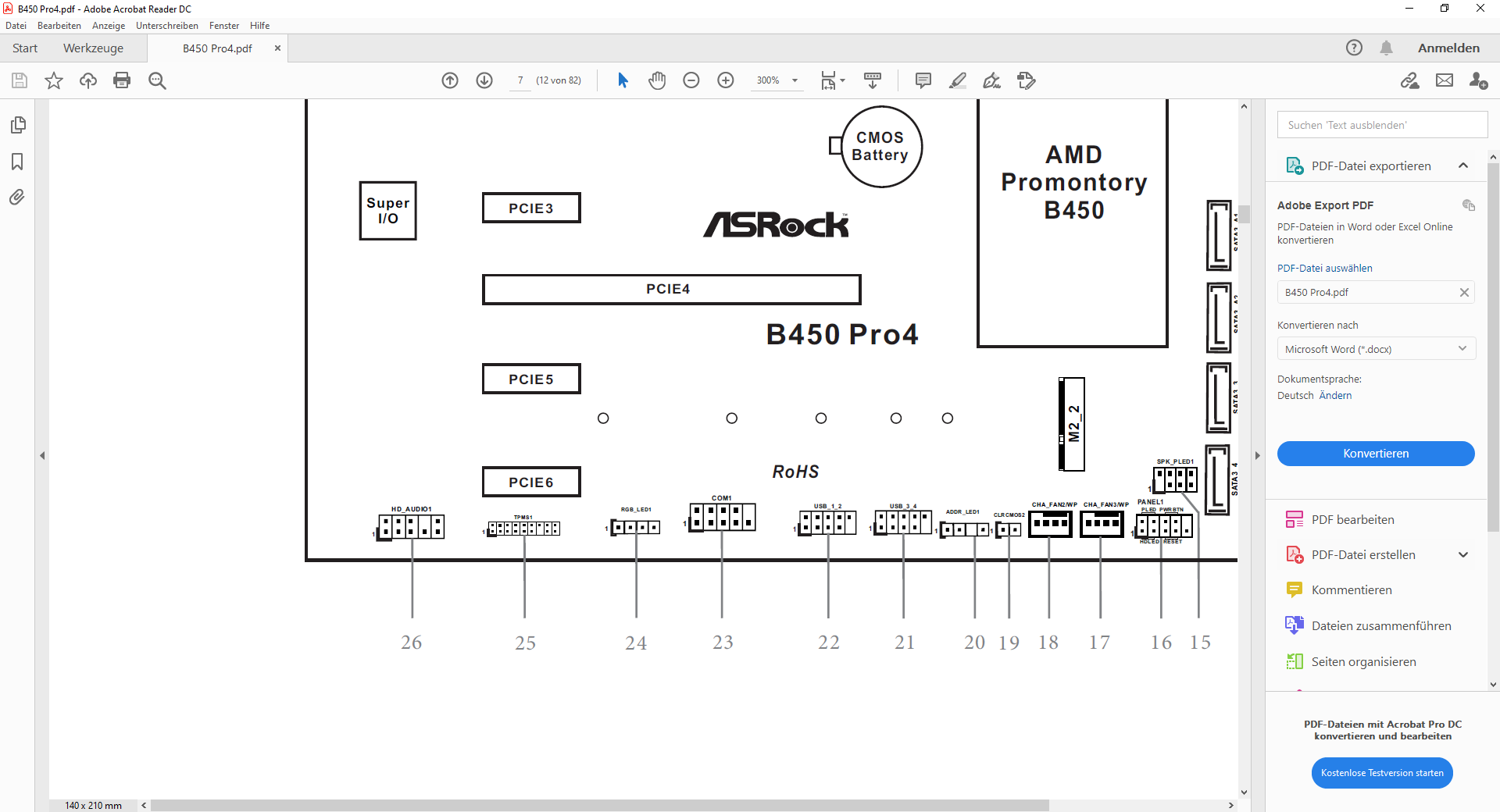
Task: Activate the Selection arrow tool
Action: tap(623, 80)
